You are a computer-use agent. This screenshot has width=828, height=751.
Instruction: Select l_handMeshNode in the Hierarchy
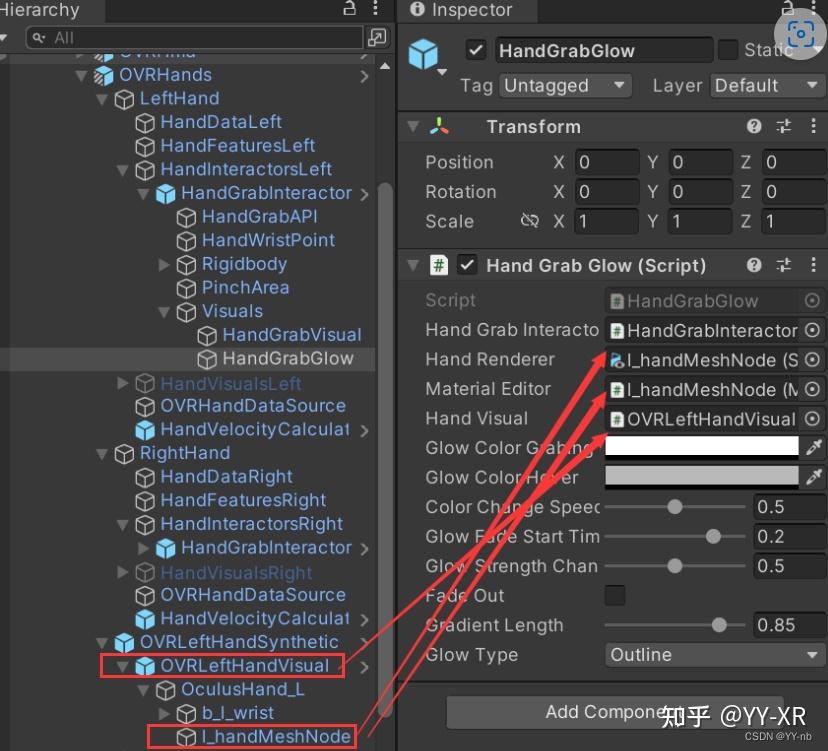click(276, 736)
